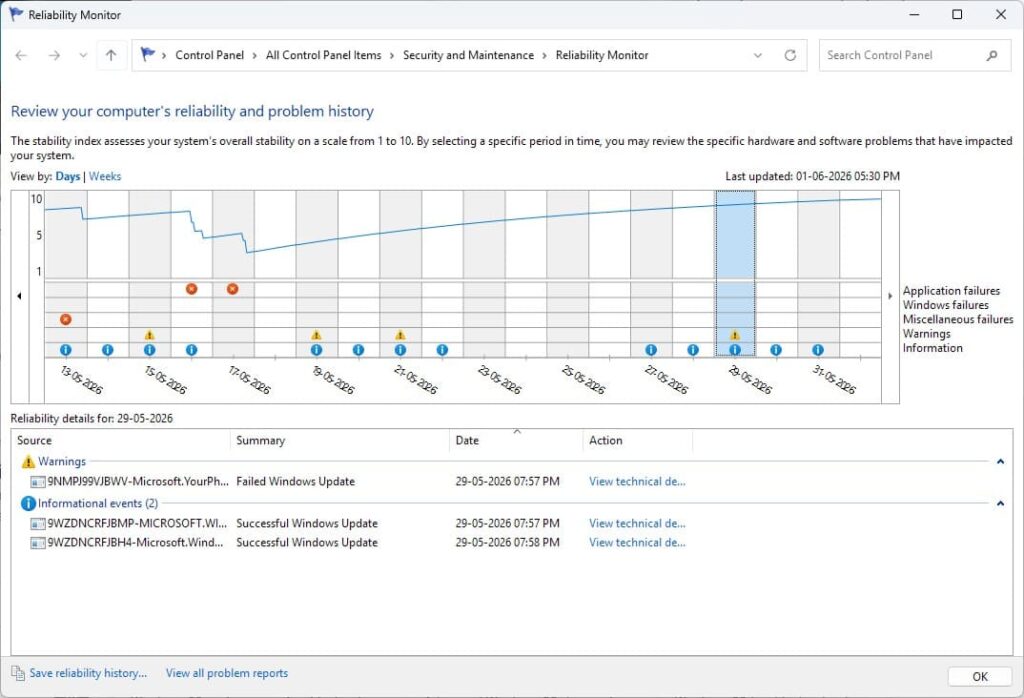
Task: Select the information icon on 19-05-2026
Action: coord(316,350)
